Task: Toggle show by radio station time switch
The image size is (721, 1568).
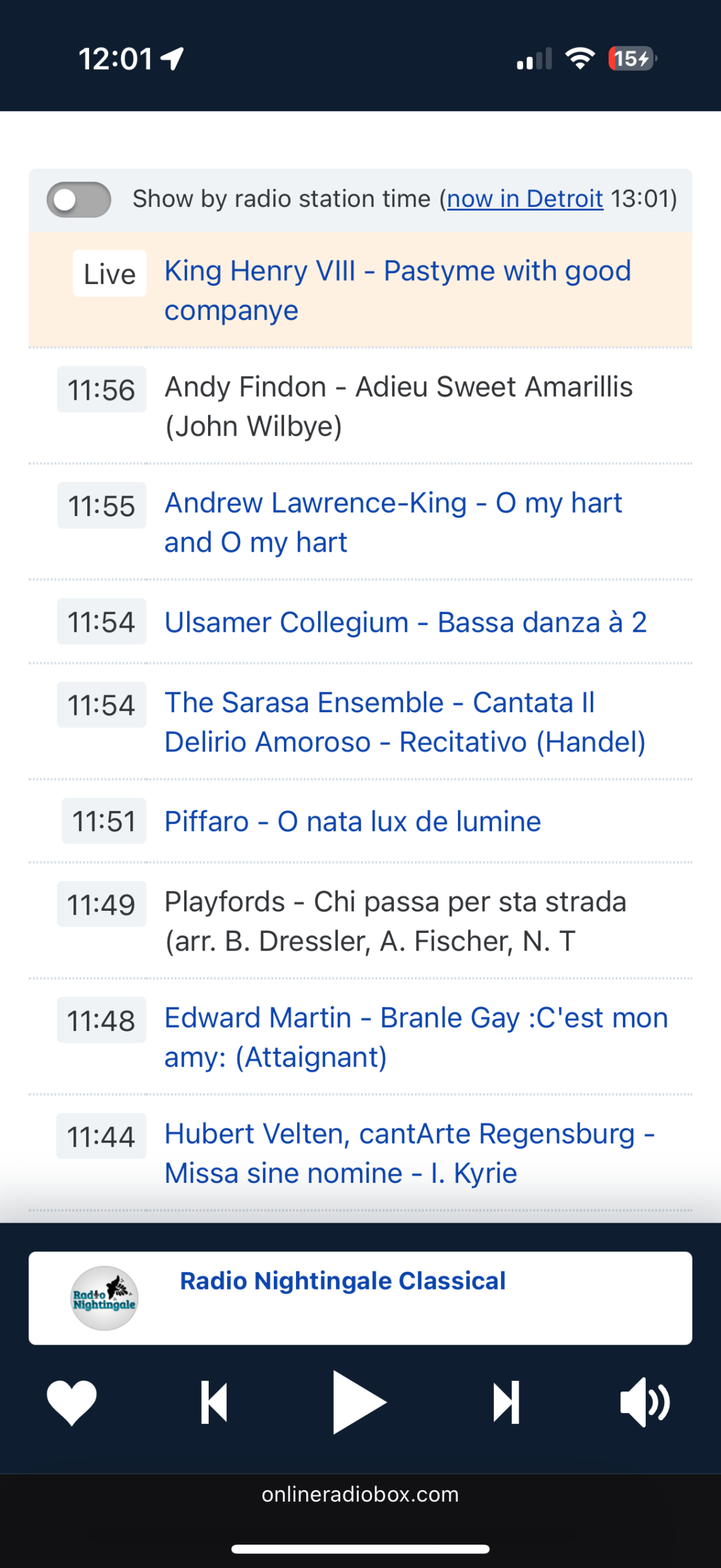Action: point(79,199)
